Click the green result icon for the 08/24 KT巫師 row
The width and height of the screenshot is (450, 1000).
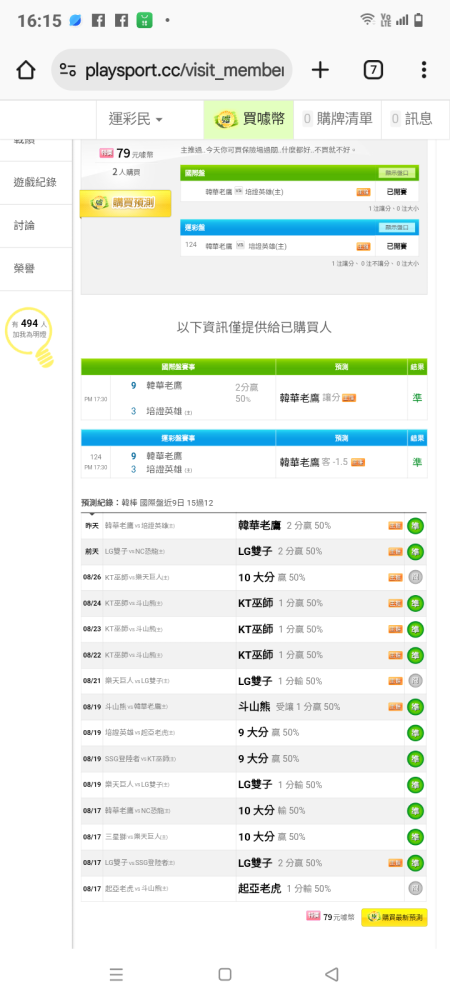pyautogui.click(x=416, y=603)
